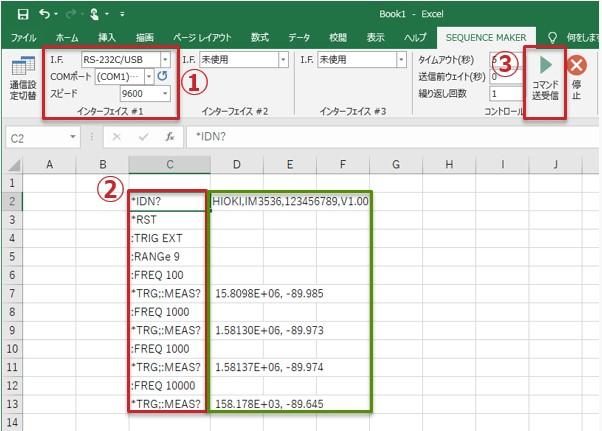Open the ファイル tab

(23, 38)
